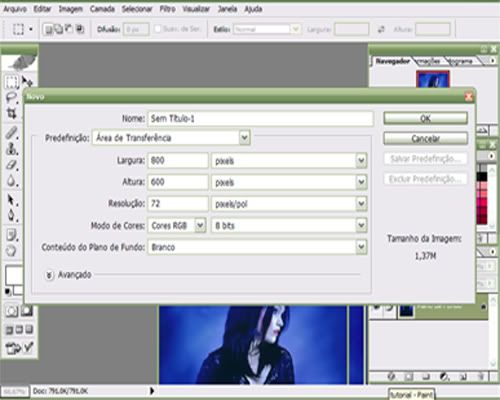Select the Clone Stamp tool
Image resolution: width=500 pixels, height=400 pixels.
[x=11, y=149]
